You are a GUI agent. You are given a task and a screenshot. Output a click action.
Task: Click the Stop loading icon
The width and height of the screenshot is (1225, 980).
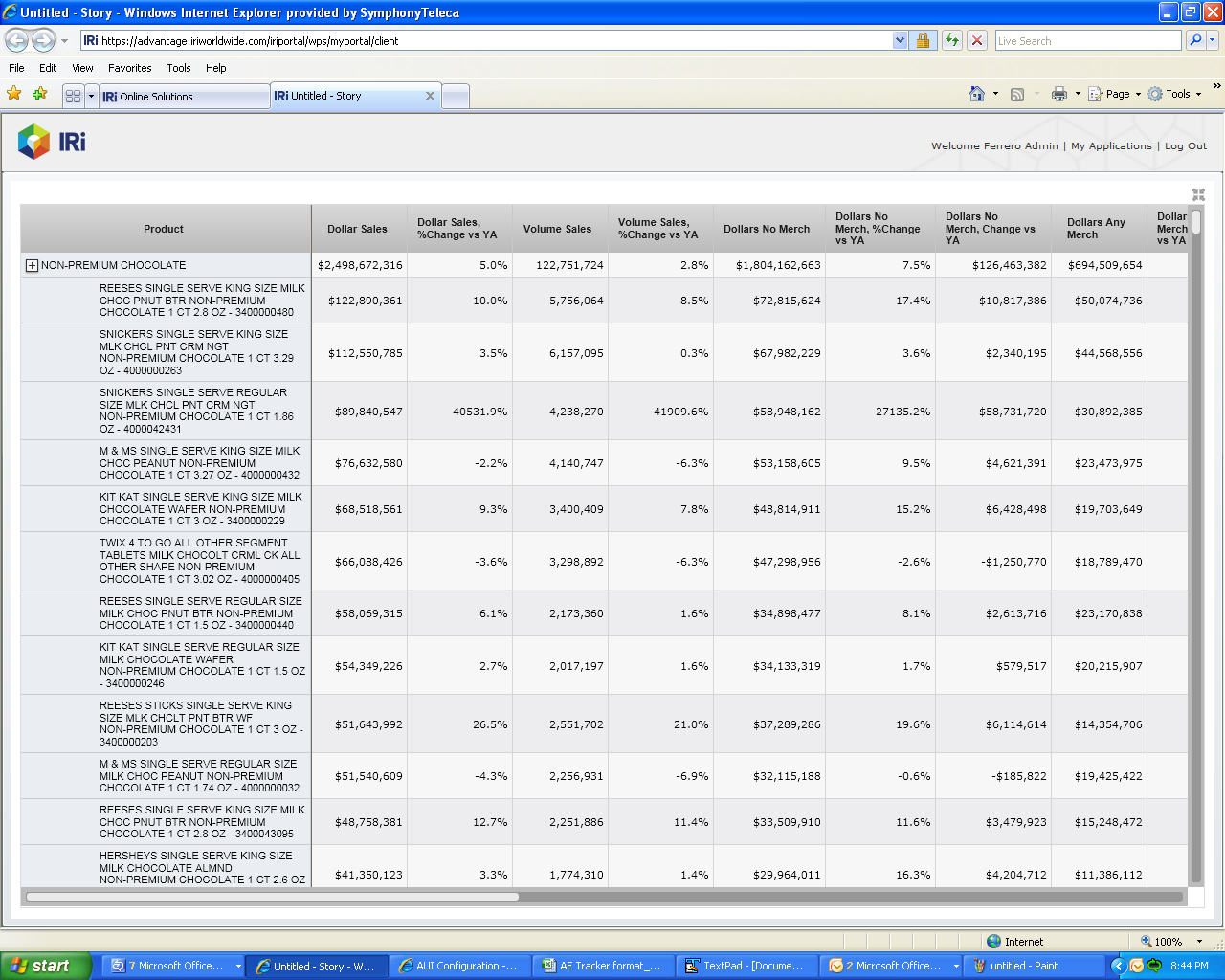[976, 40]
